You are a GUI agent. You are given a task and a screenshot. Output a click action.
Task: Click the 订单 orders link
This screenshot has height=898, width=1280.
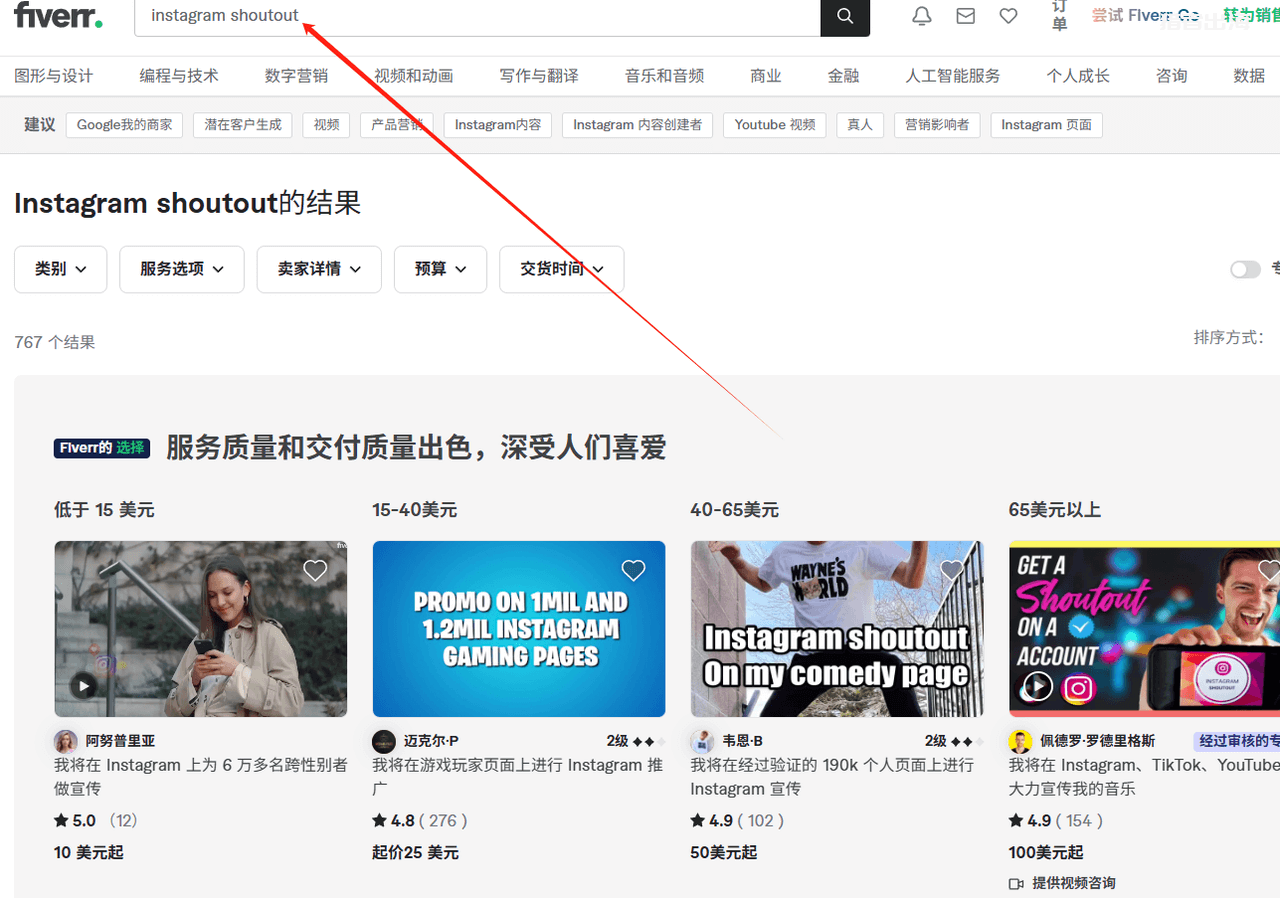(x=1060, y=16)
